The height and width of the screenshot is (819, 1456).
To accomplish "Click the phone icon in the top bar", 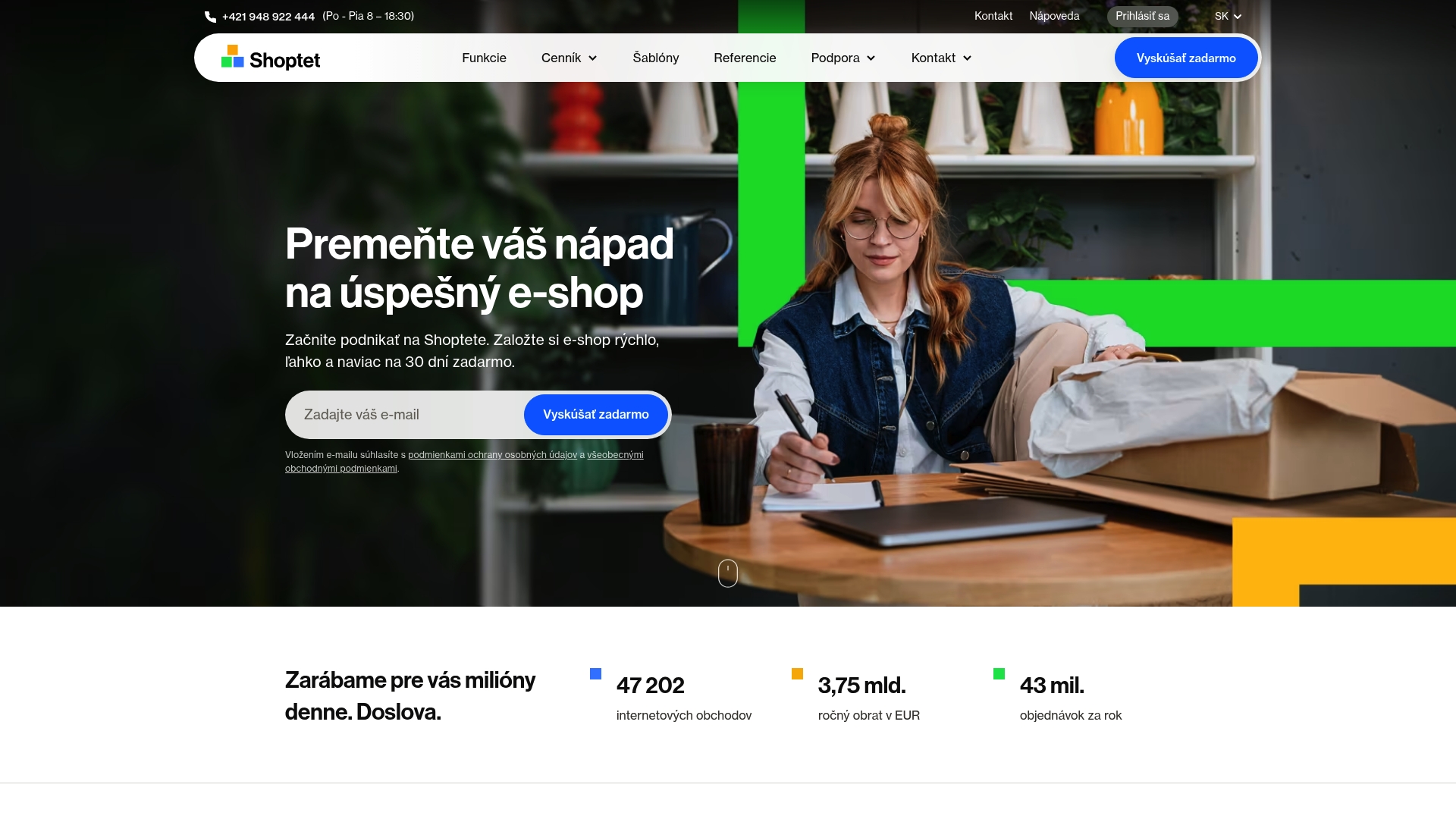I will click(x=209, y=16).
